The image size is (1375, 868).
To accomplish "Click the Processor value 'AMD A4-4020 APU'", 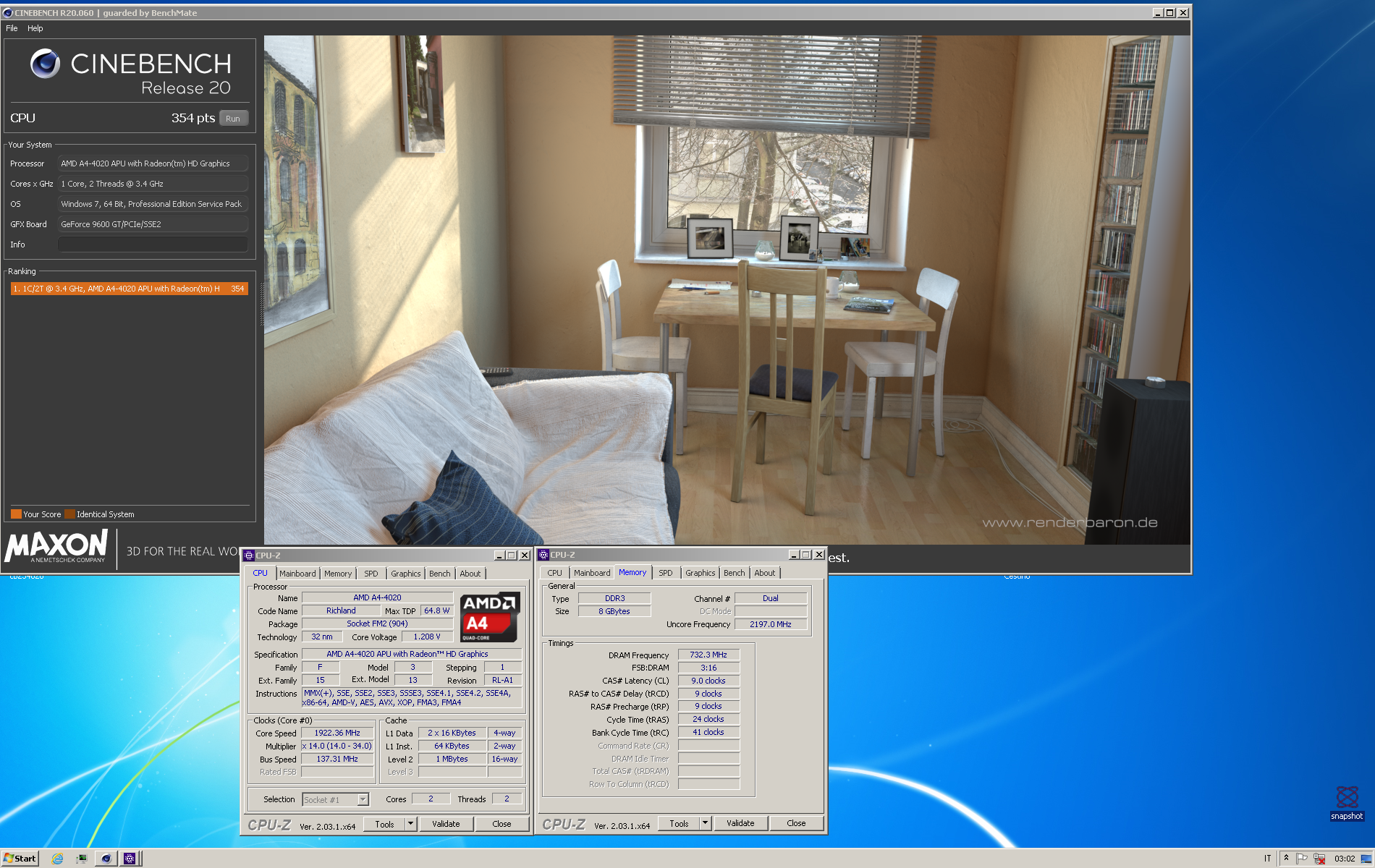I will pos(153,163).
